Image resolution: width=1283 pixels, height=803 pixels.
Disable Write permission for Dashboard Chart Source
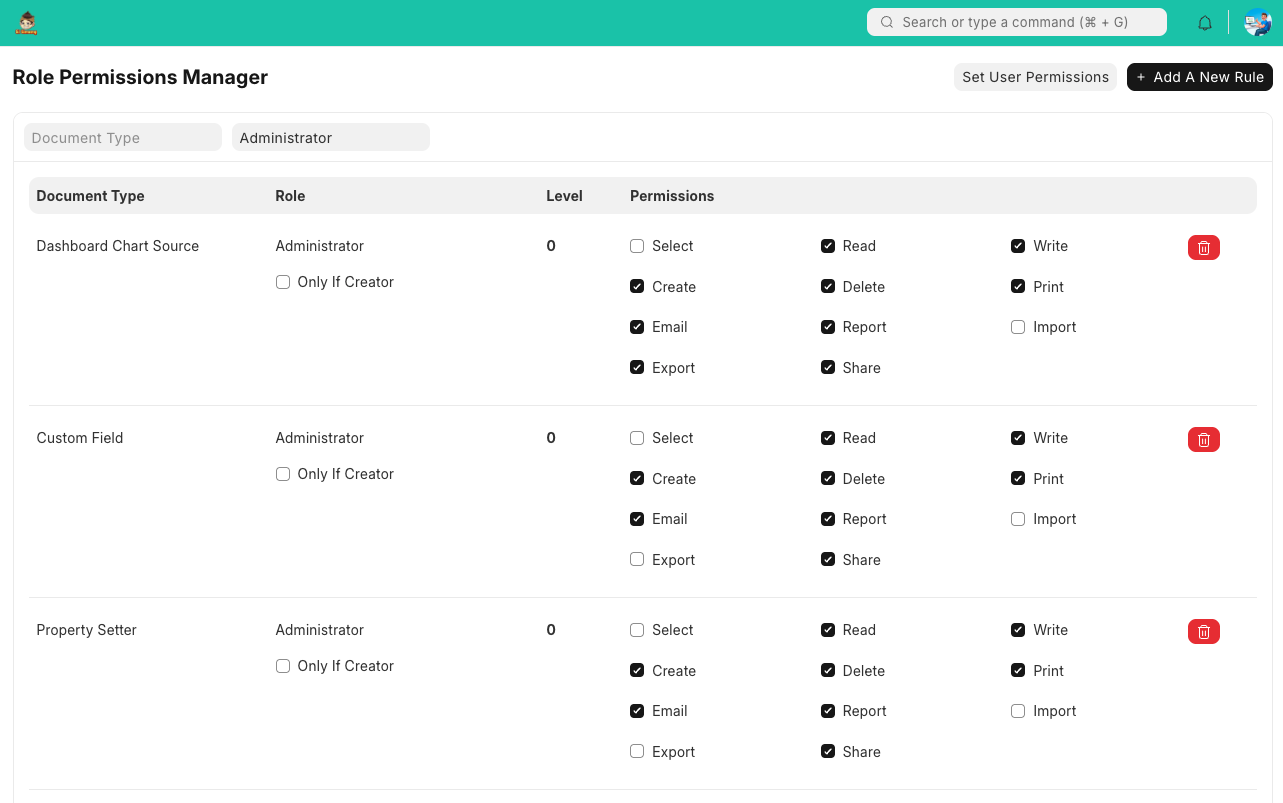1018,245
